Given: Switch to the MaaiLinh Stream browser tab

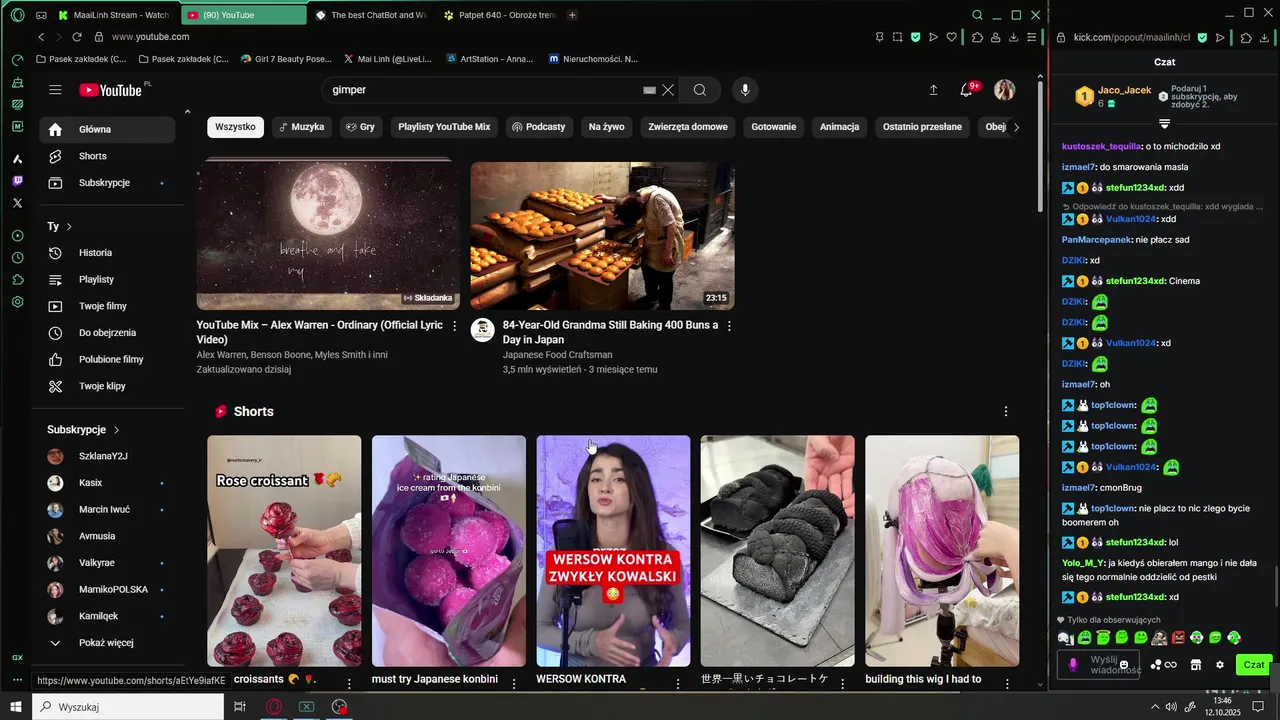Looking at the screenshot, I should [x=115, y=15].
